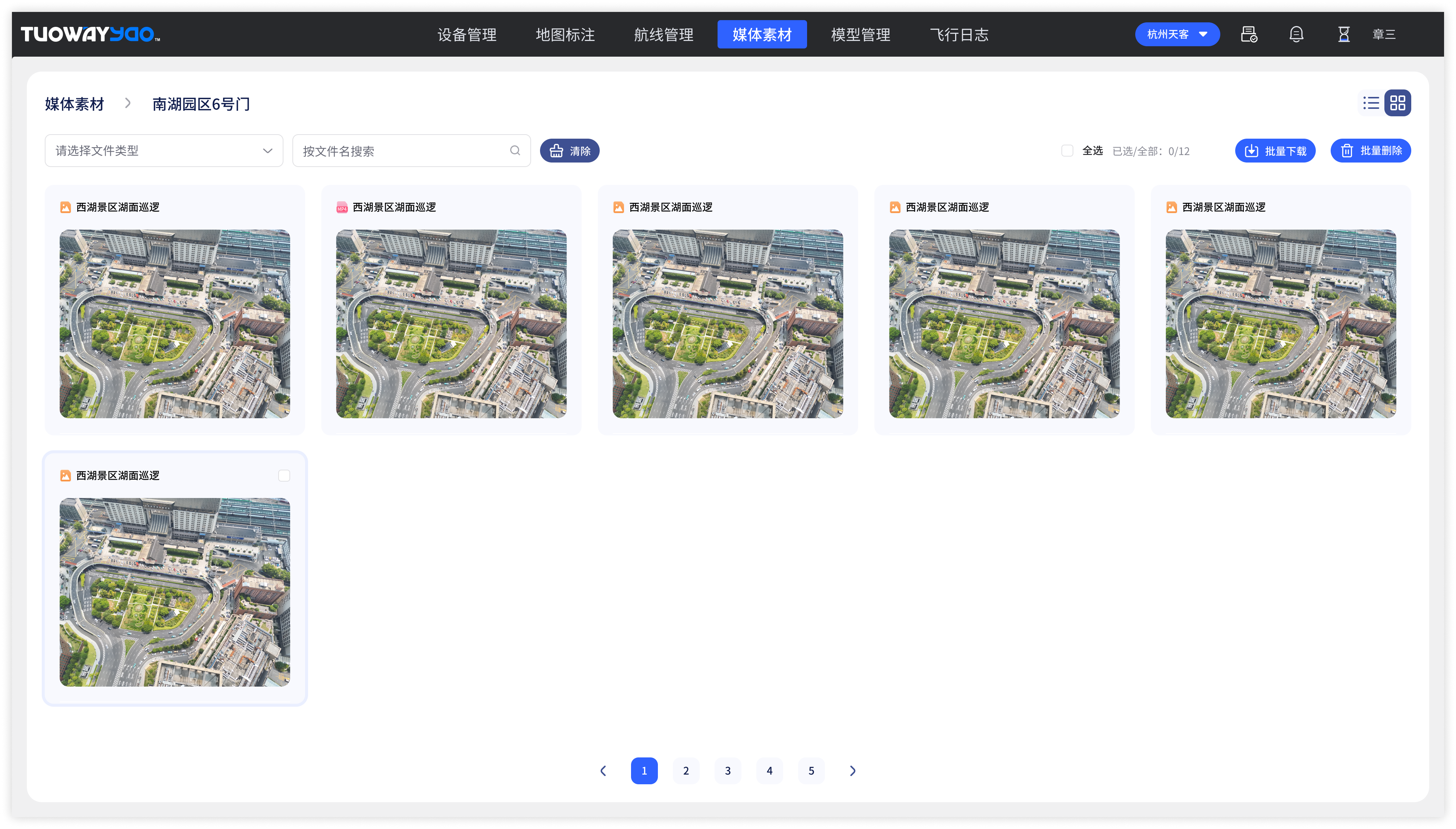Check the 全选 select-all checkbox
The height and width of the screenshot is (829, 1456).
coord(1067,150)
